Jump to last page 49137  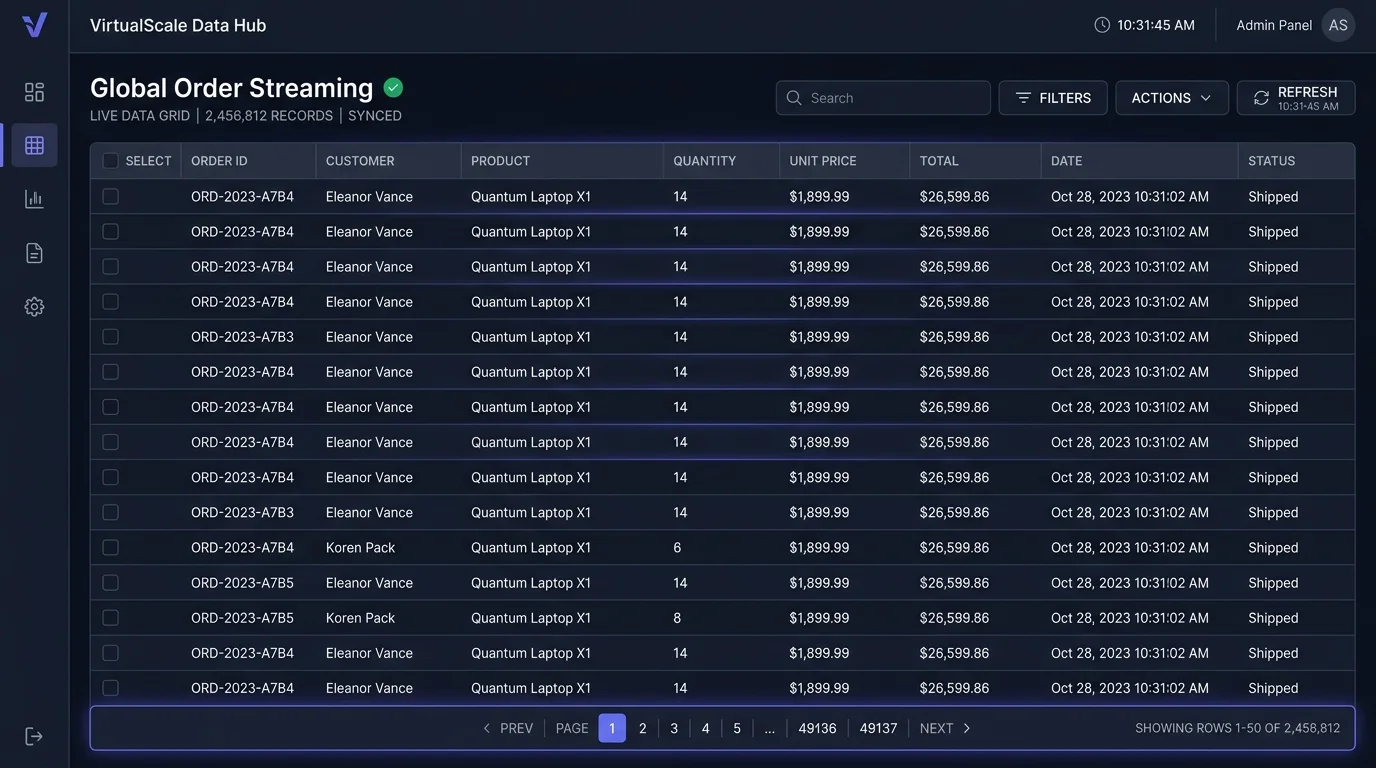[878, 728]
